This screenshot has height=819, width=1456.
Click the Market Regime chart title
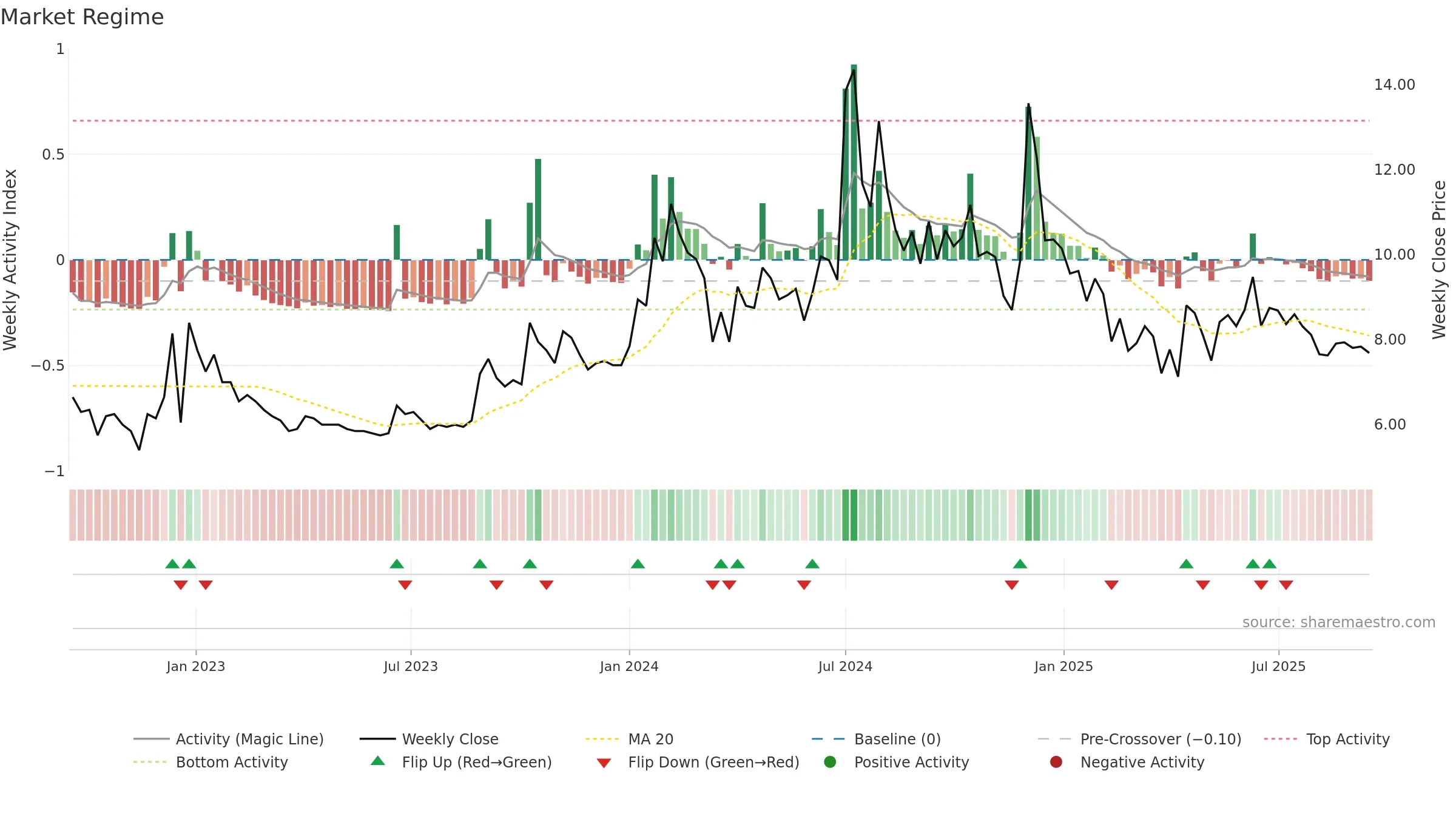[83, 17]
